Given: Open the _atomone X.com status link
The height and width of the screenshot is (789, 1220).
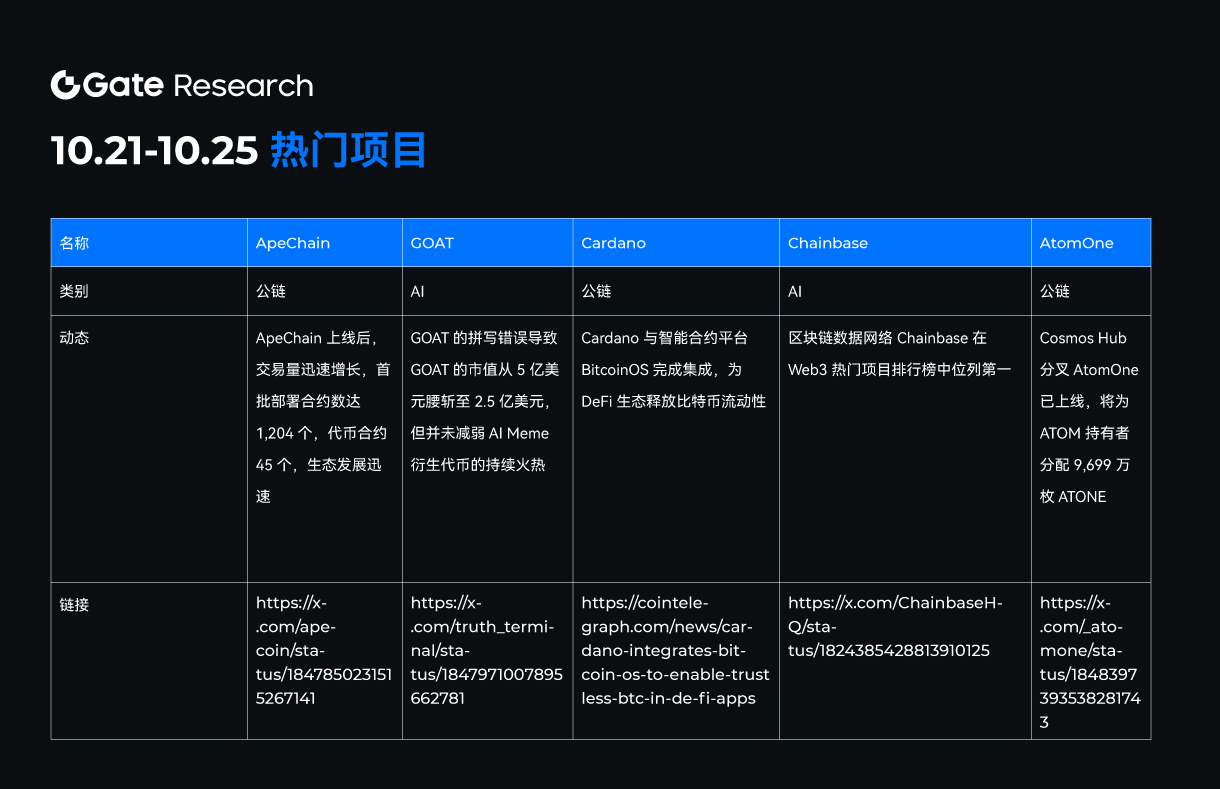Looking at the screenshot, I should [x=1085, y=662].
